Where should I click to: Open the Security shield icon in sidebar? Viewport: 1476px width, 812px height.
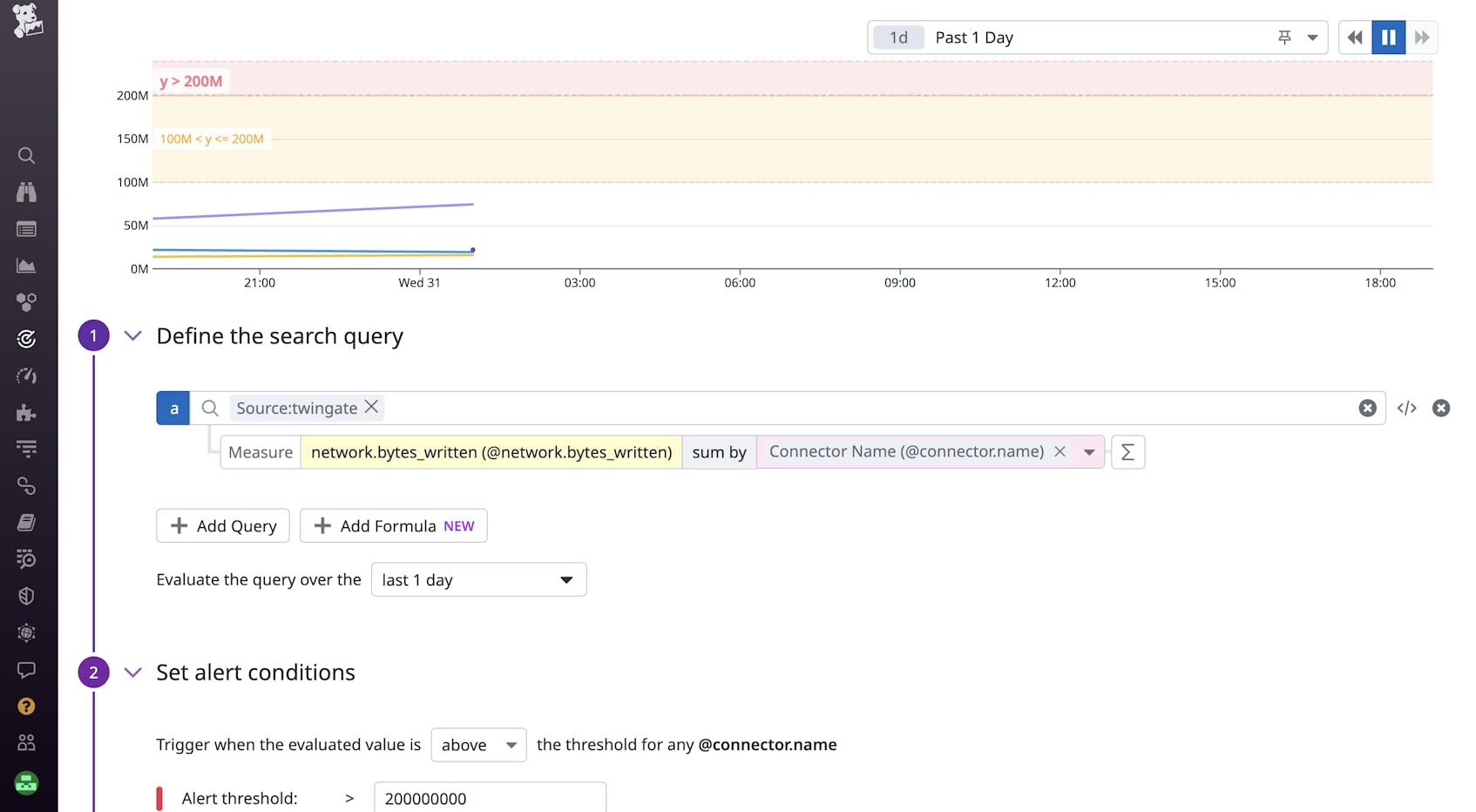(26, 596)
